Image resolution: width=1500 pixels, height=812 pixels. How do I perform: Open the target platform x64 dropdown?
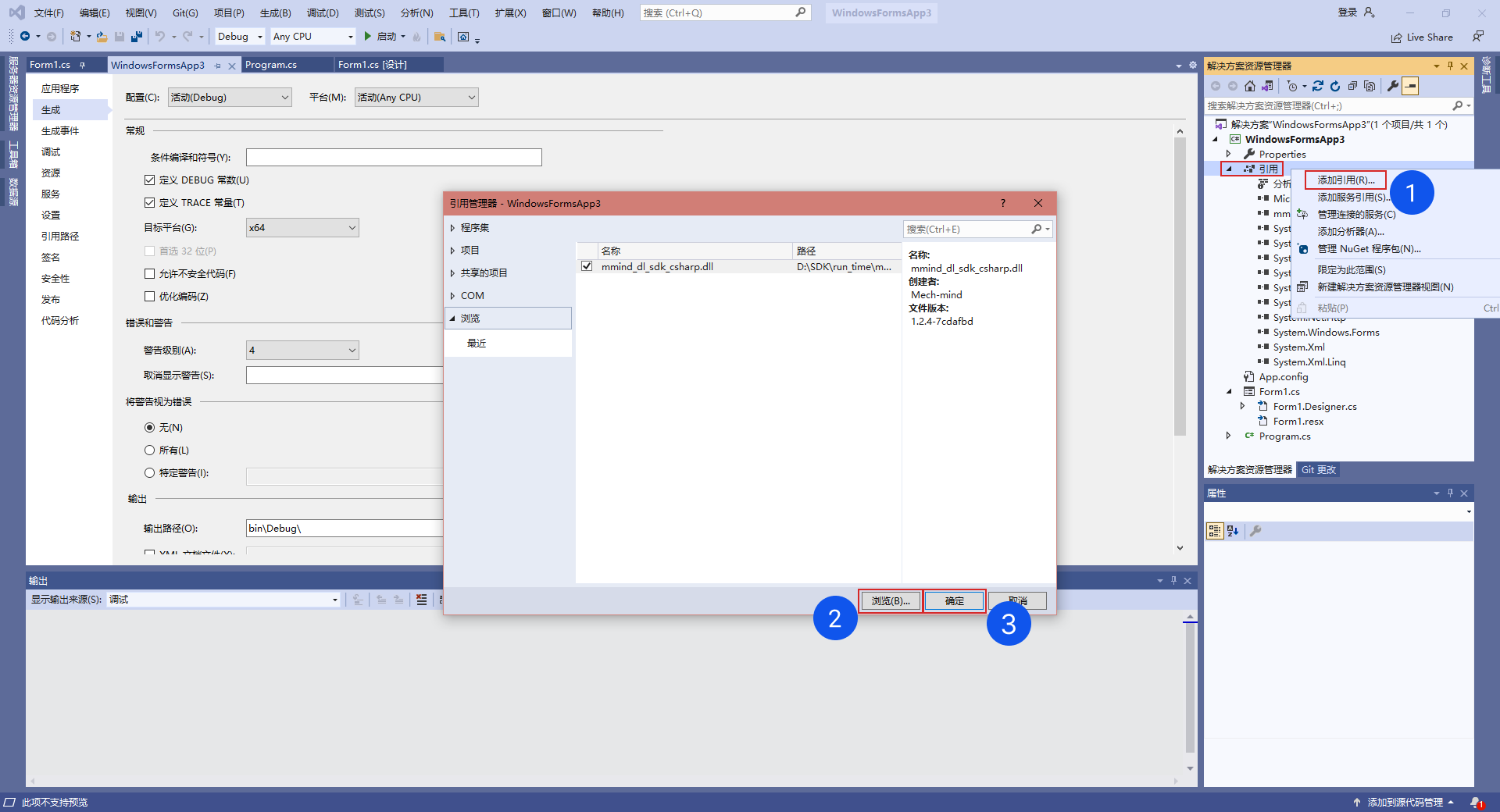pos(302,227)
